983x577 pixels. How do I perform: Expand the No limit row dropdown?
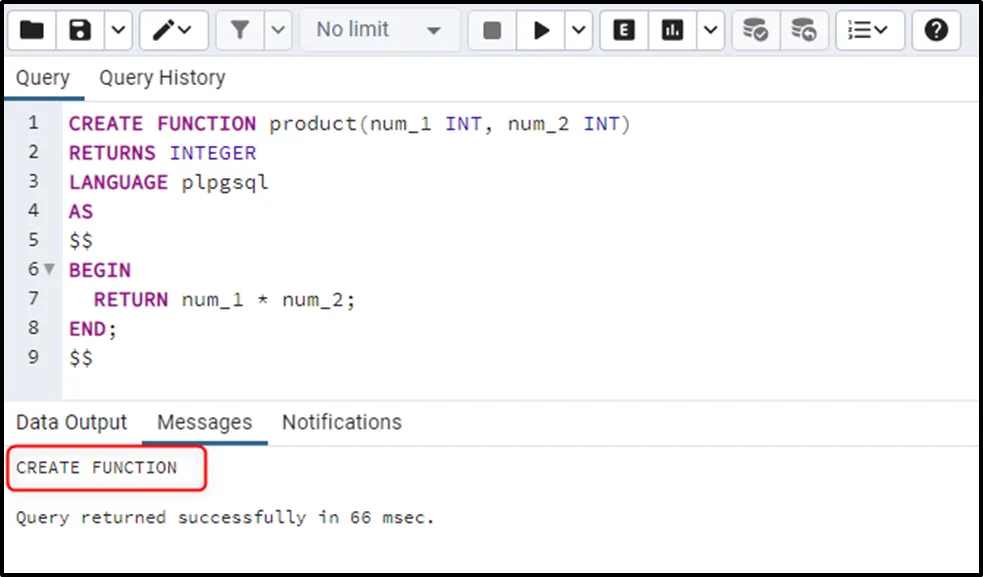click(380, 31)
